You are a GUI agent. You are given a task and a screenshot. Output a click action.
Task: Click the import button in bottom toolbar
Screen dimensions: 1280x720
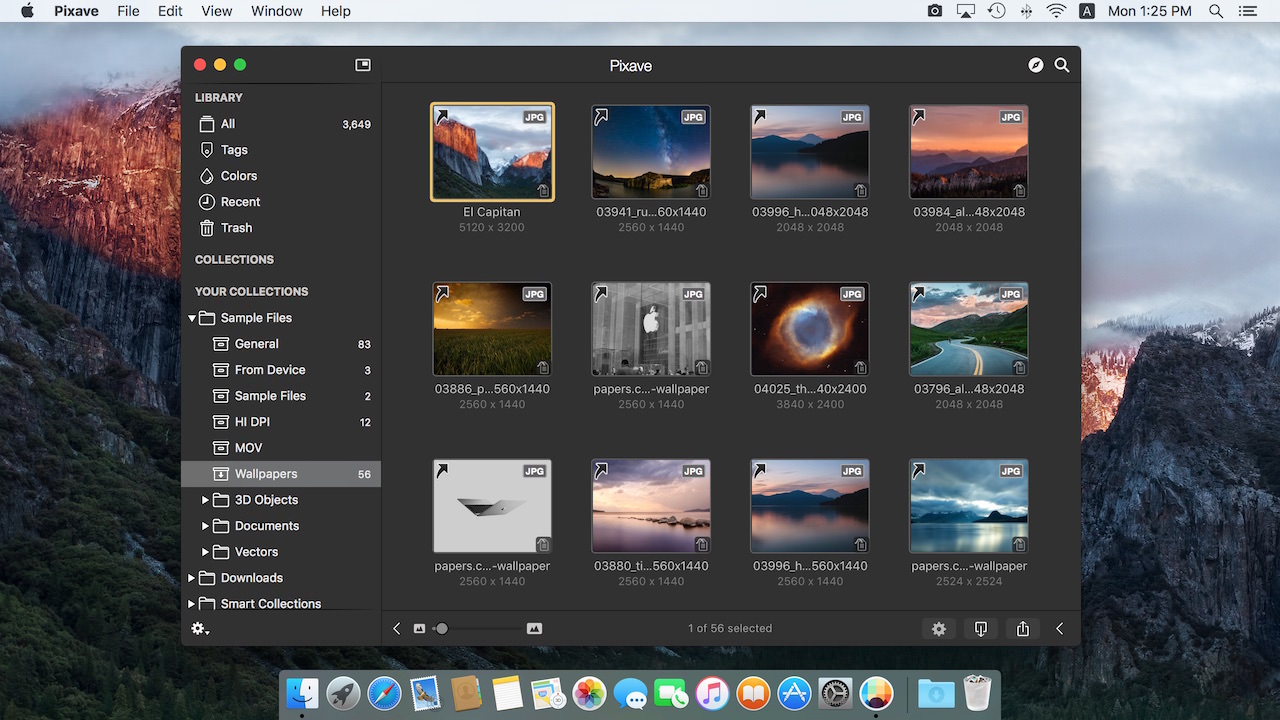[981, 629]
